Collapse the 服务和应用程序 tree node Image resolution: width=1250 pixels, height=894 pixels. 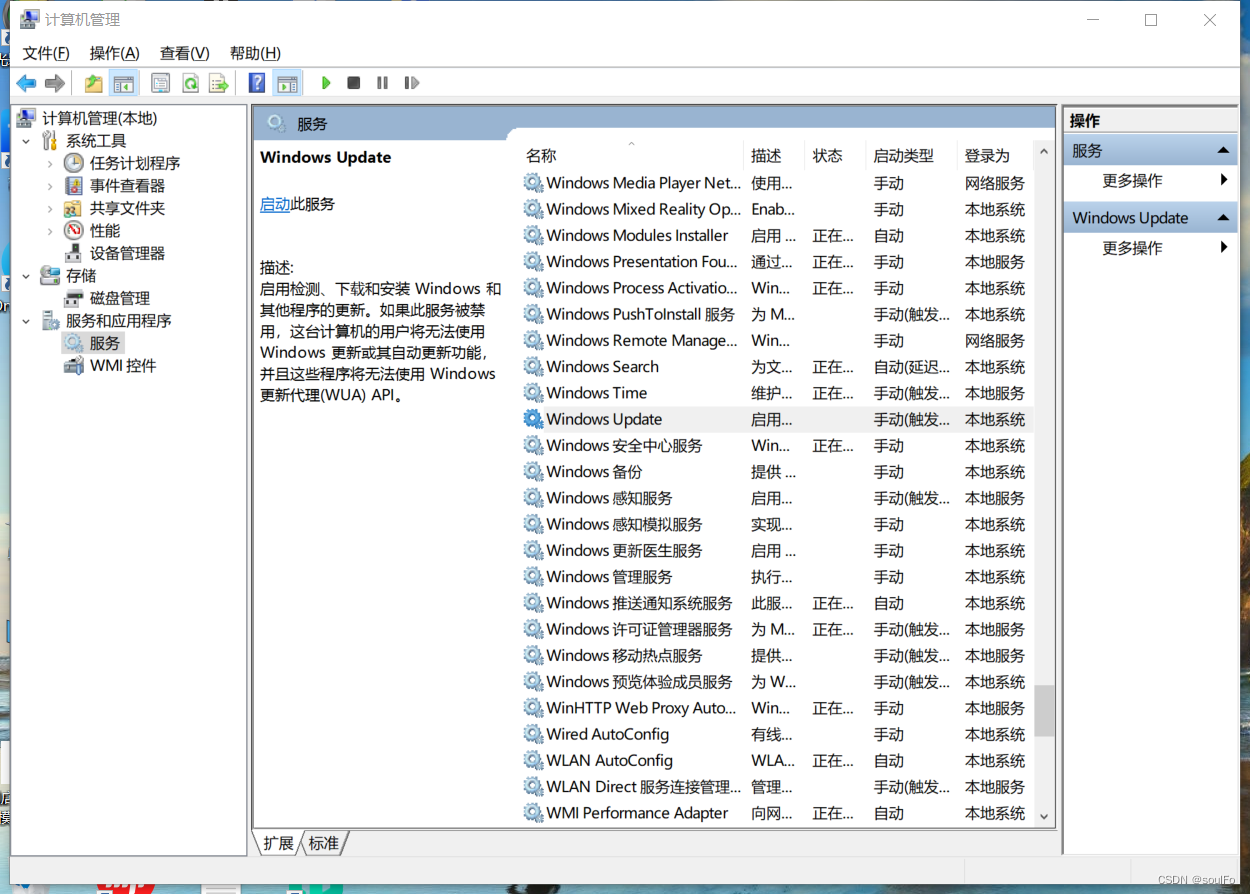(x=27, y=321)
